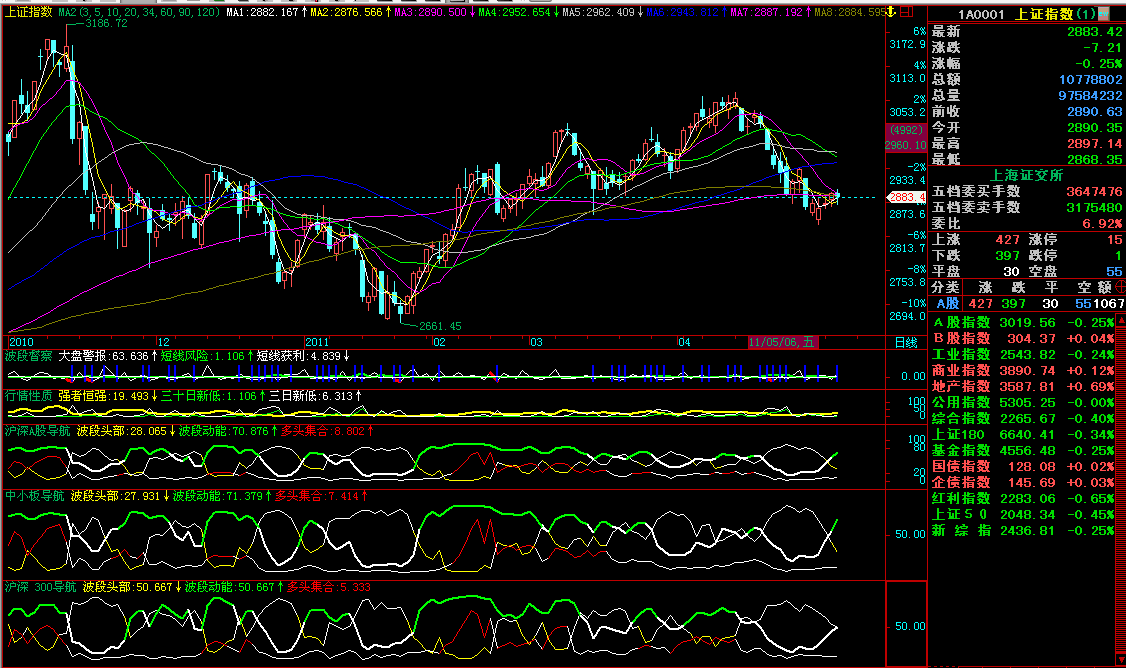Click the 总额 value 10778802
Image resolution: width=1126 pixels, height=668 pixels.
pyautogui.click(x=1091, y=80)
